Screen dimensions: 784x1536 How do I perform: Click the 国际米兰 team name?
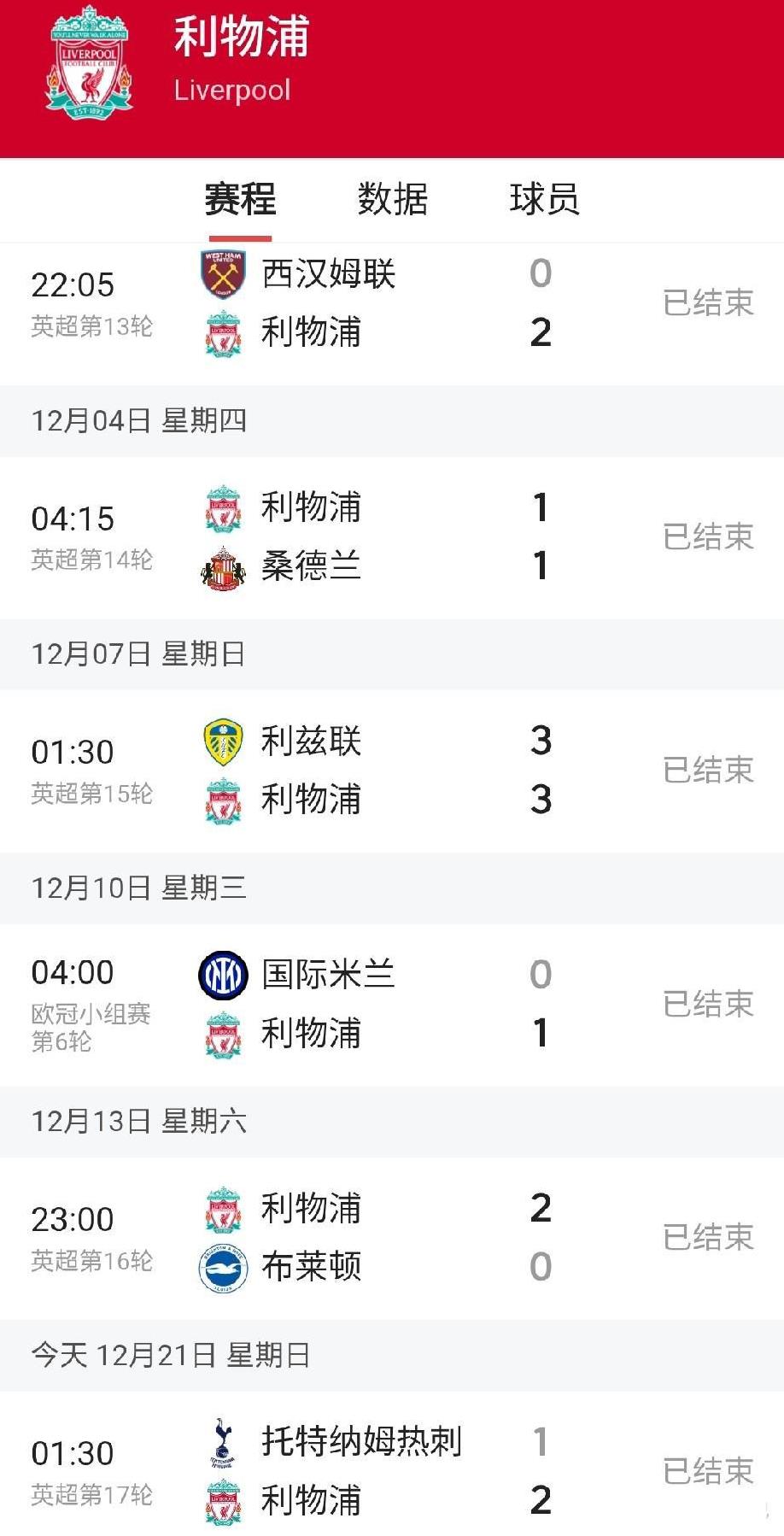pyautogui.click(x=328, y=975)
